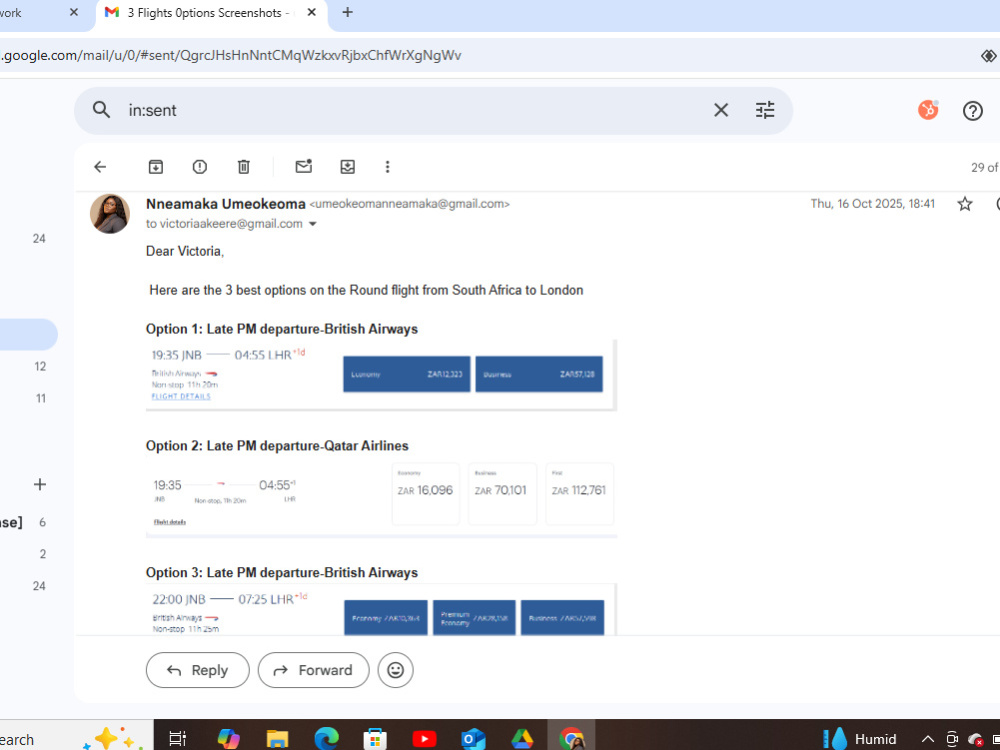Viewport: 1000px width, 750px height.
Task: Open a new browser tab
Action: click(x=348, y=12)
